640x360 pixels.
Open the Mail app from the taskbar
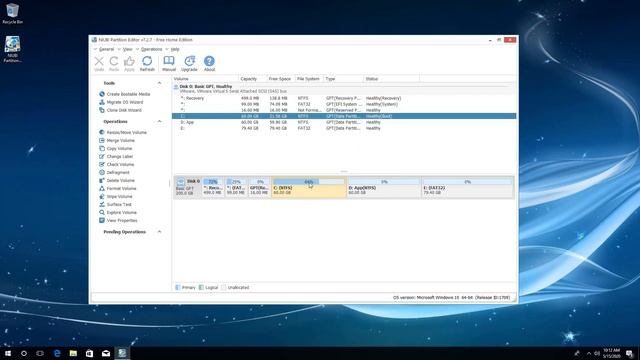(x=106, y=353)
